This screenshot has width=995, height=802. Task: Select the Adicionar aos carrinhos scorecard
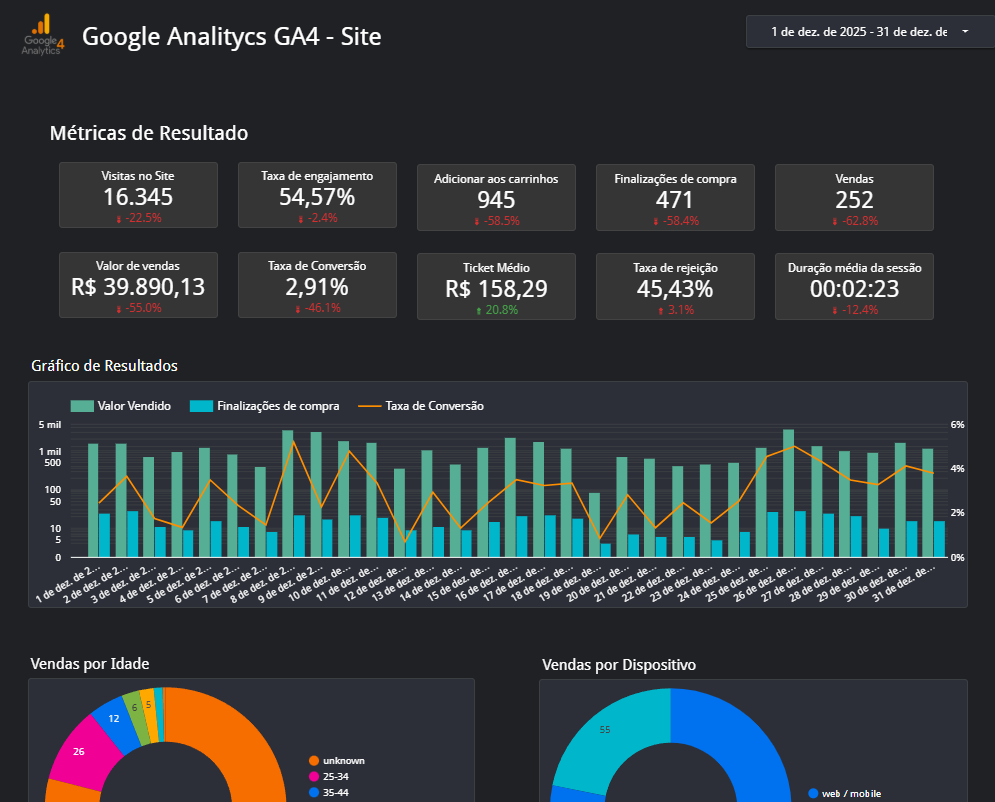click(x=496, y=197)
